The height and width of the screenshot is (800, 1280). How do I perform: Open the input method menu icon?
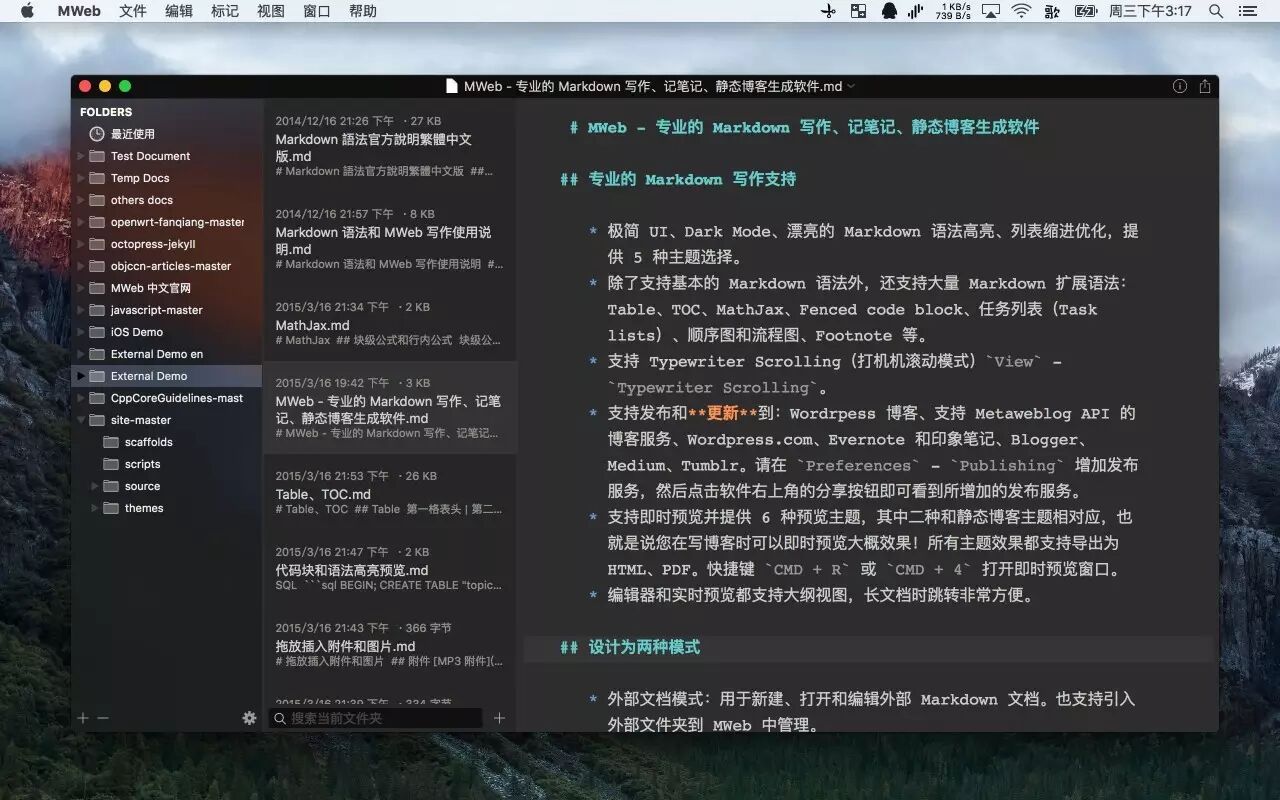(x=1052, y=11)
